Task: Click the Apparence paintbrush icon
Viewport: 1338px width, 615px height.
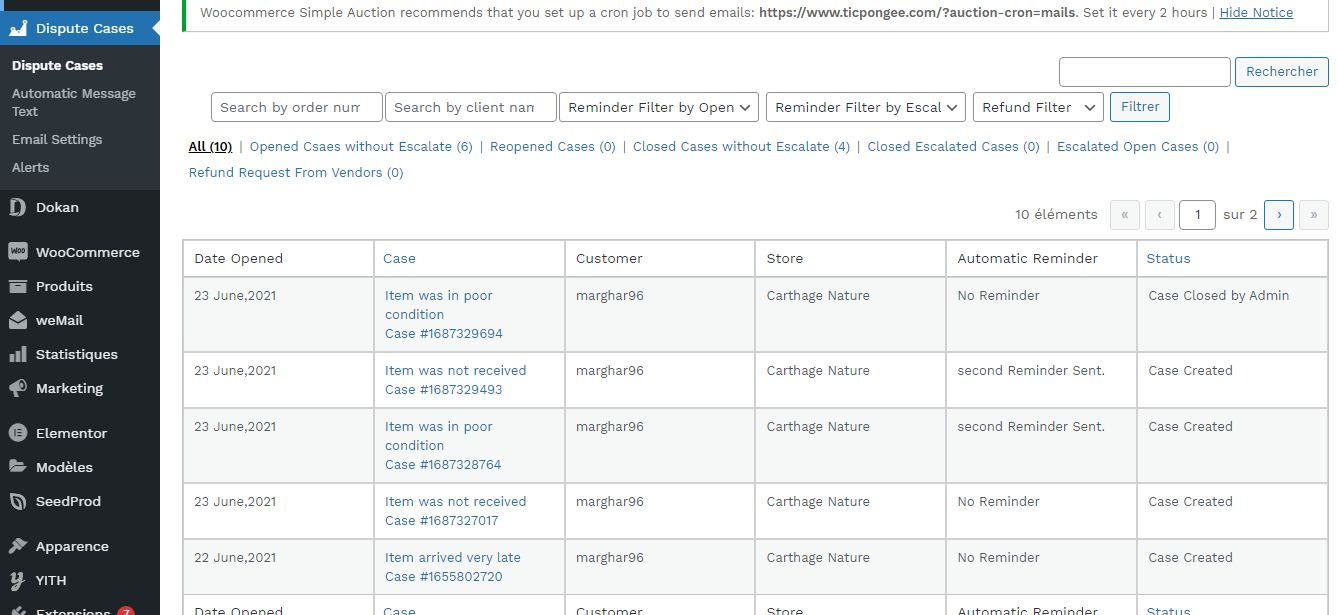Action: click(x=17, y=546)
